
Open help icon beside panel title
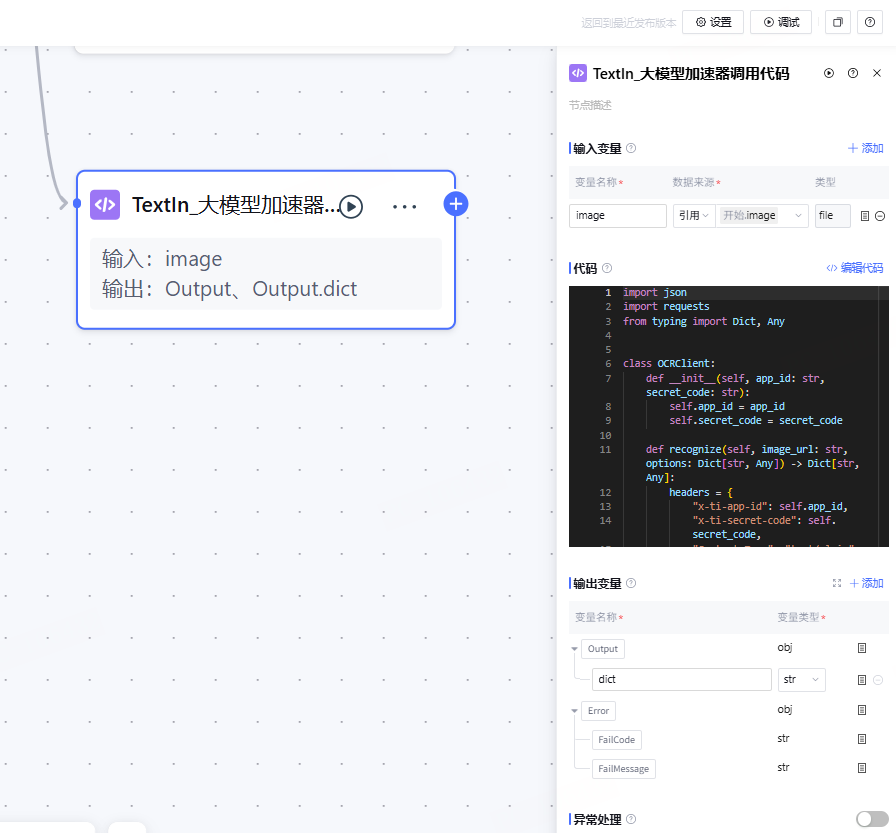853,73
